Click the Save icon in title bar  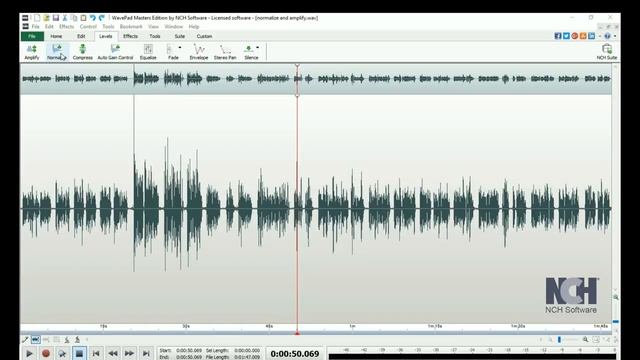56,18
